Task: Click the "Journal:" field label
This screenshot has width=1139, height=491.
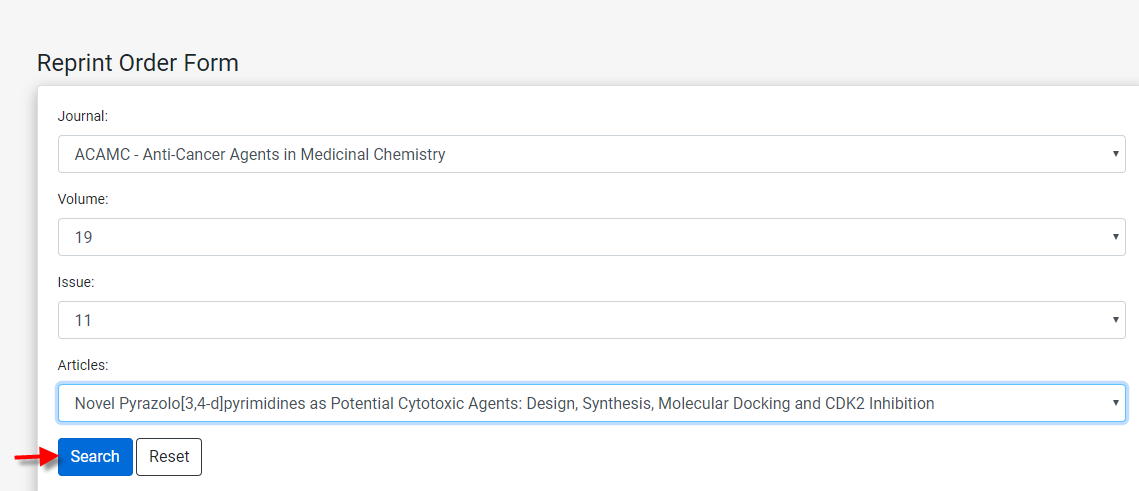Action: click(83, 115)
